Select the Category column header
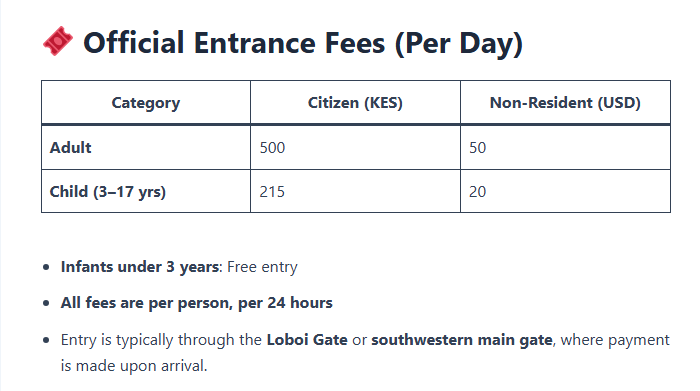This screenshot has height=391, width=700. click(146, 103)
